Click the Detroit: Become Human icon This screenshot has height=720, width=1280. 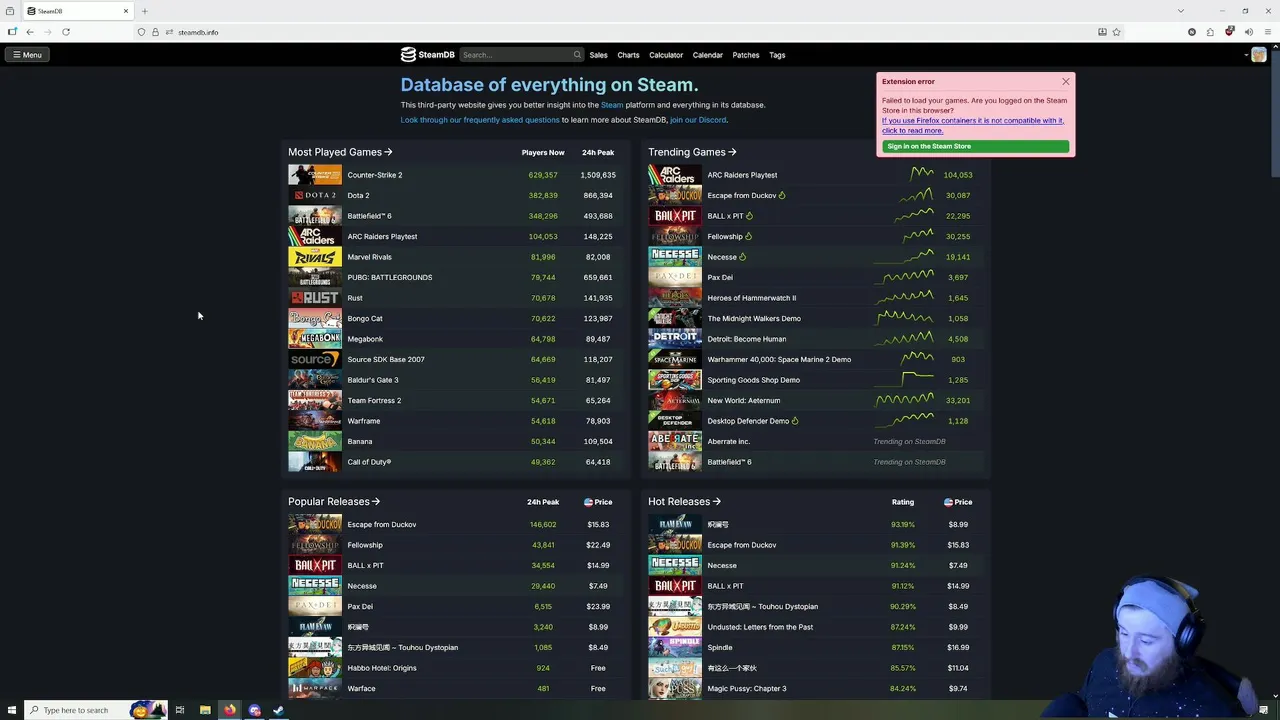click(675, 339)
